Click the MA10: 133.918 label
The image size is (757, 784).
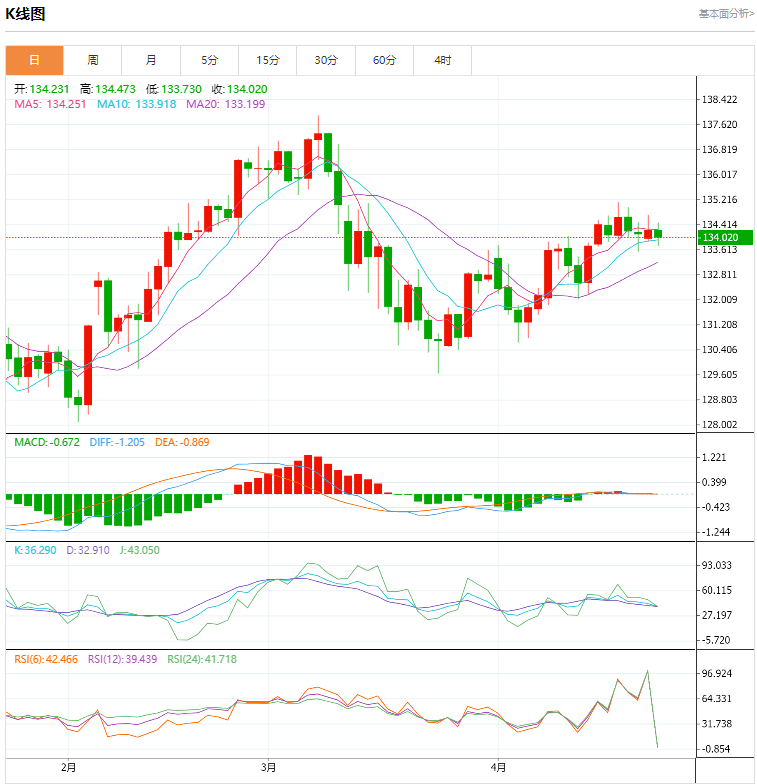(x=136, y=104)
